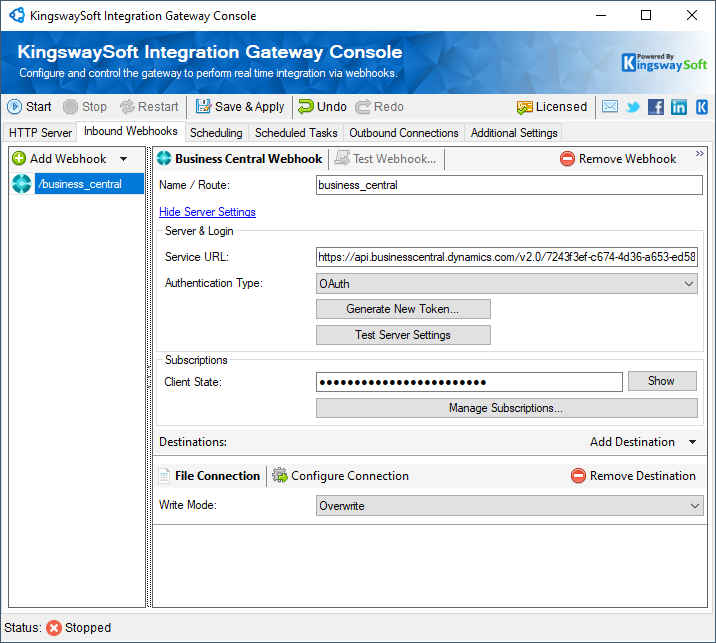Image resolution: width=716 pixels, height=643 pixels.
Task: Click the Stop toolbar button
Action: pos(85,107)
